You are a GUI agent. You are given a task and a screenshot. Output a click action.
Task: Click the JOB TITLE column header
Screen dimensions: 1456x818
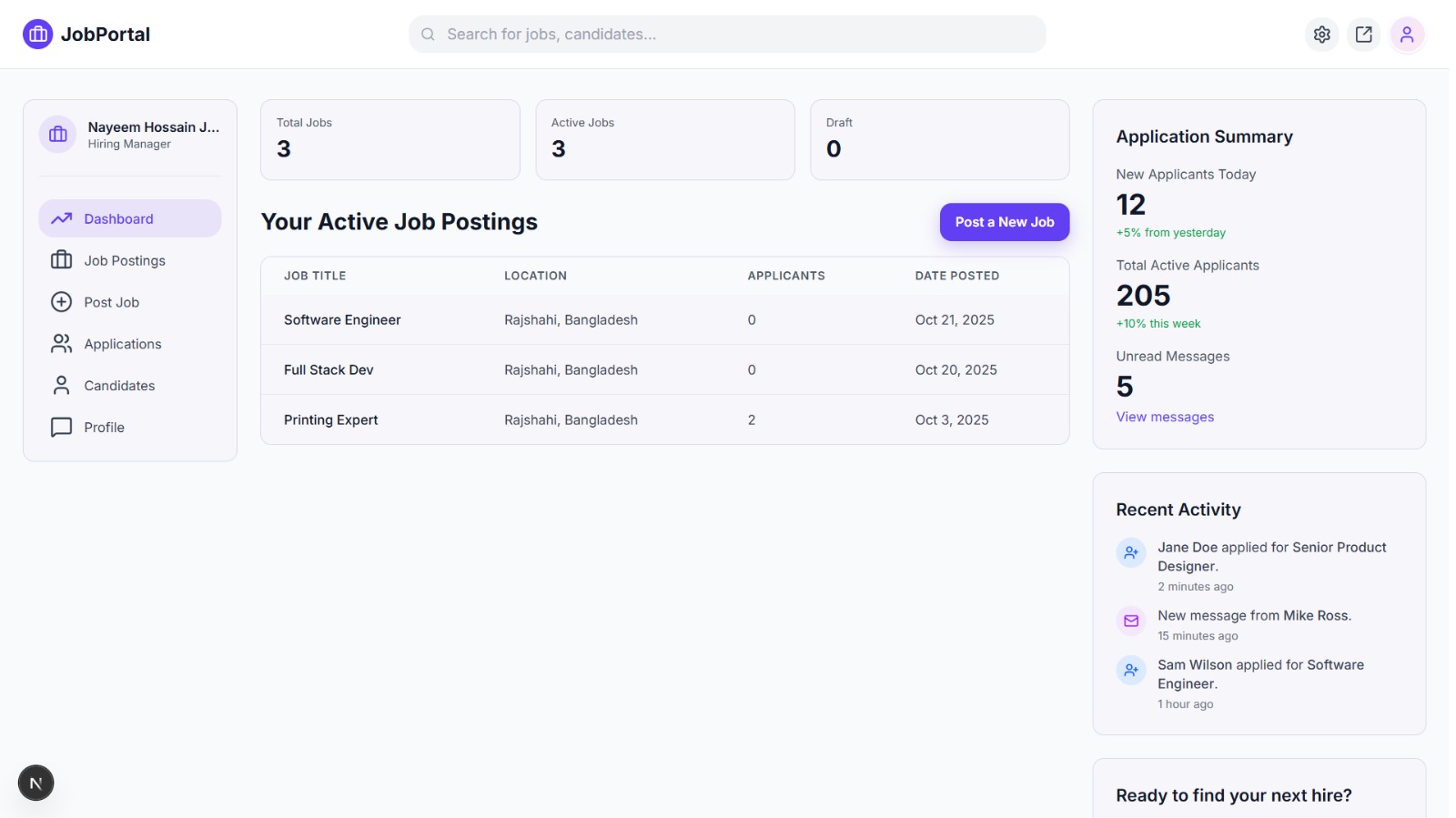[x=315, y=276]
